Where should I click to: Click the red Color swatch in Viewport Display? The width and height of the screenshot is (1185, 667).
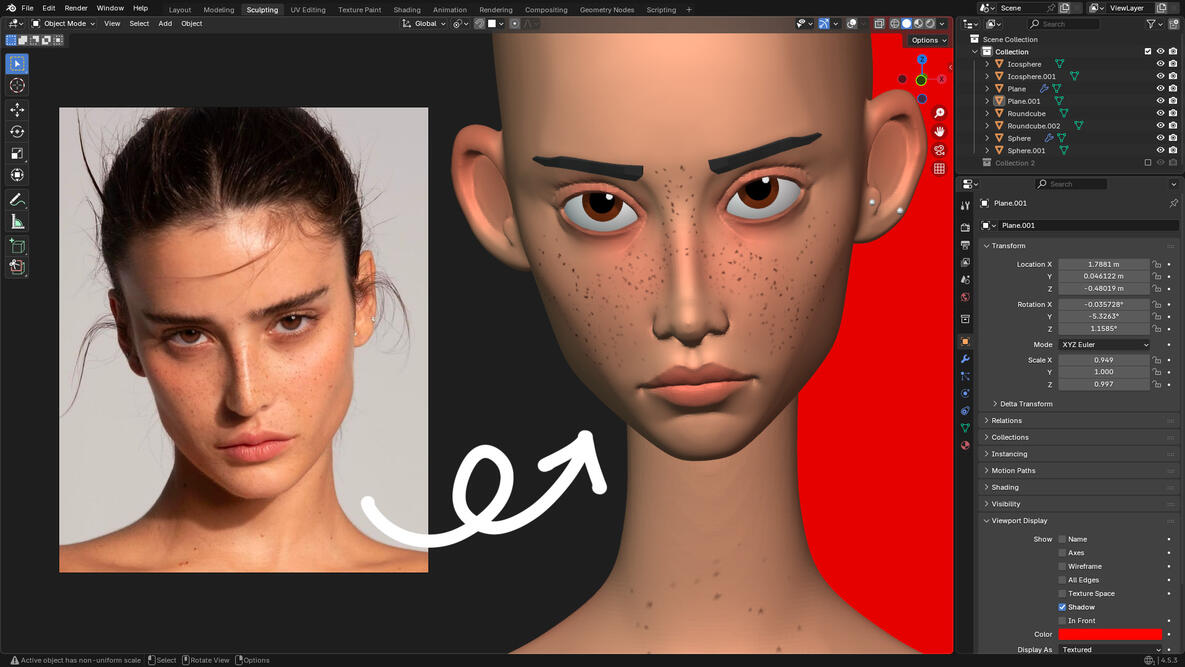[1110, 634]
